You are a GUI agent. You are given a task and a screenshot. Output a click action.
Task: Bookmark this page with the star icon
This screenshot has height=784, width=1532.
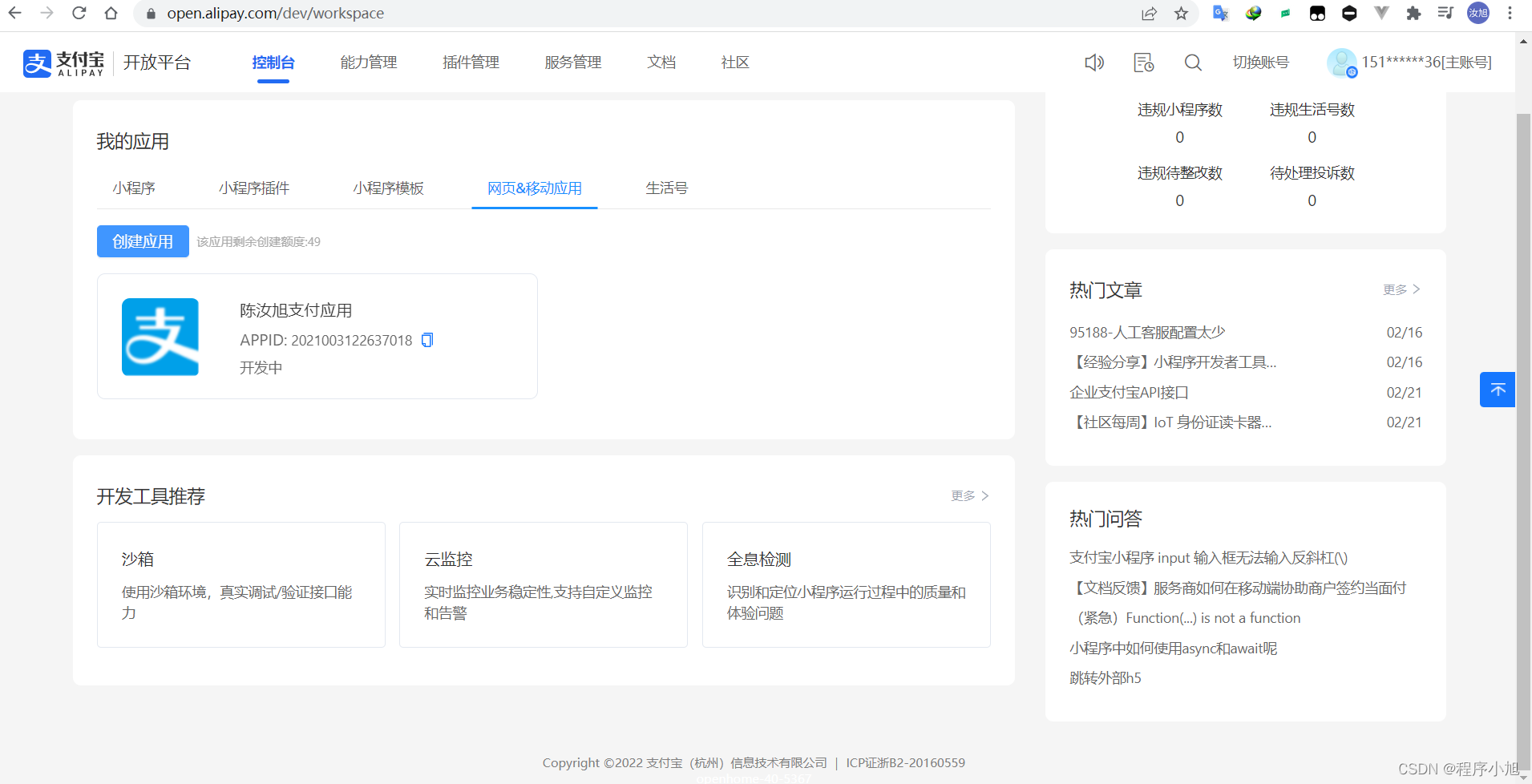pos(1181,13)
